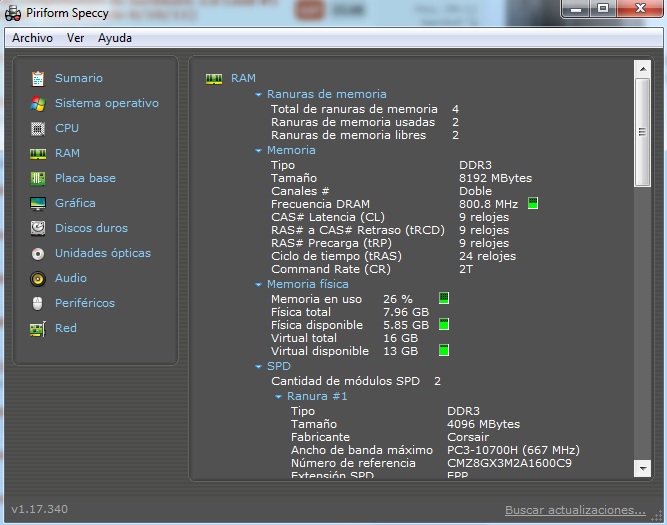Click Buscar actualizaciones link
This screenshot has height=525, width=667.
click(575, 510)
